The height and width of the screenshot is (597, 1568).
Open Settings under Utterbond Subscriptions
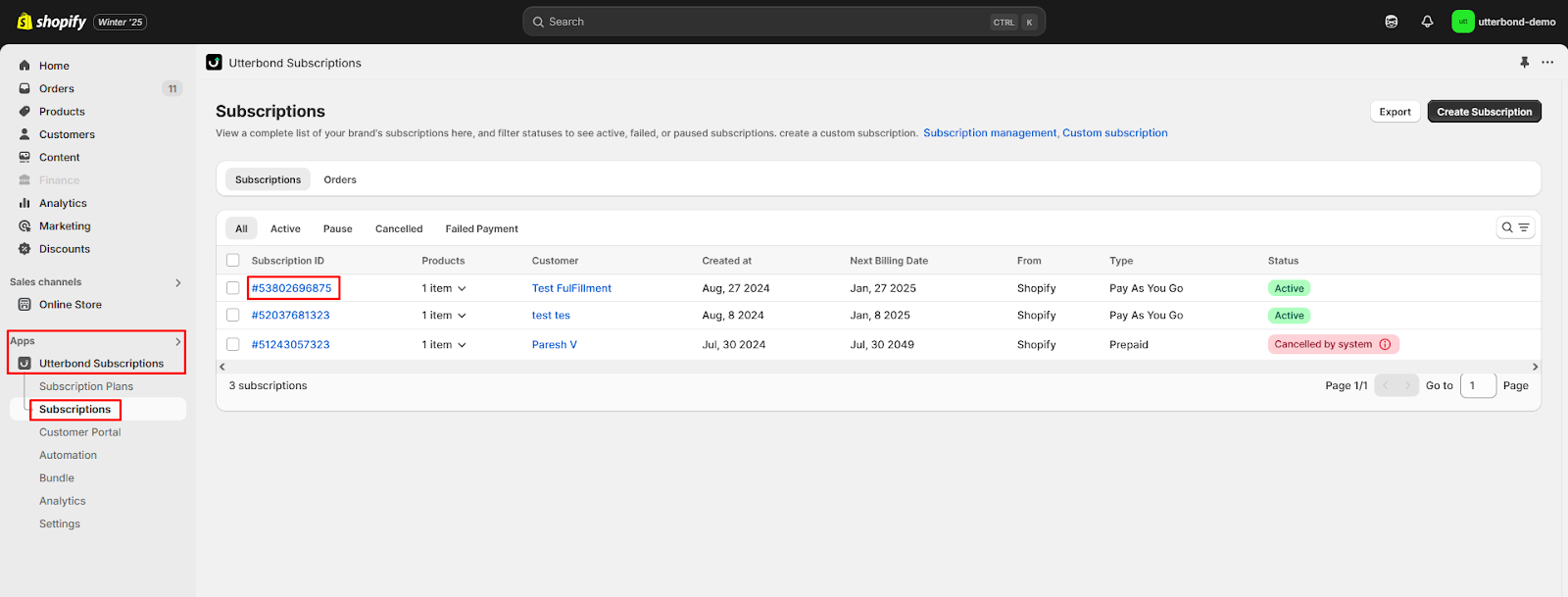pos(60,523)
